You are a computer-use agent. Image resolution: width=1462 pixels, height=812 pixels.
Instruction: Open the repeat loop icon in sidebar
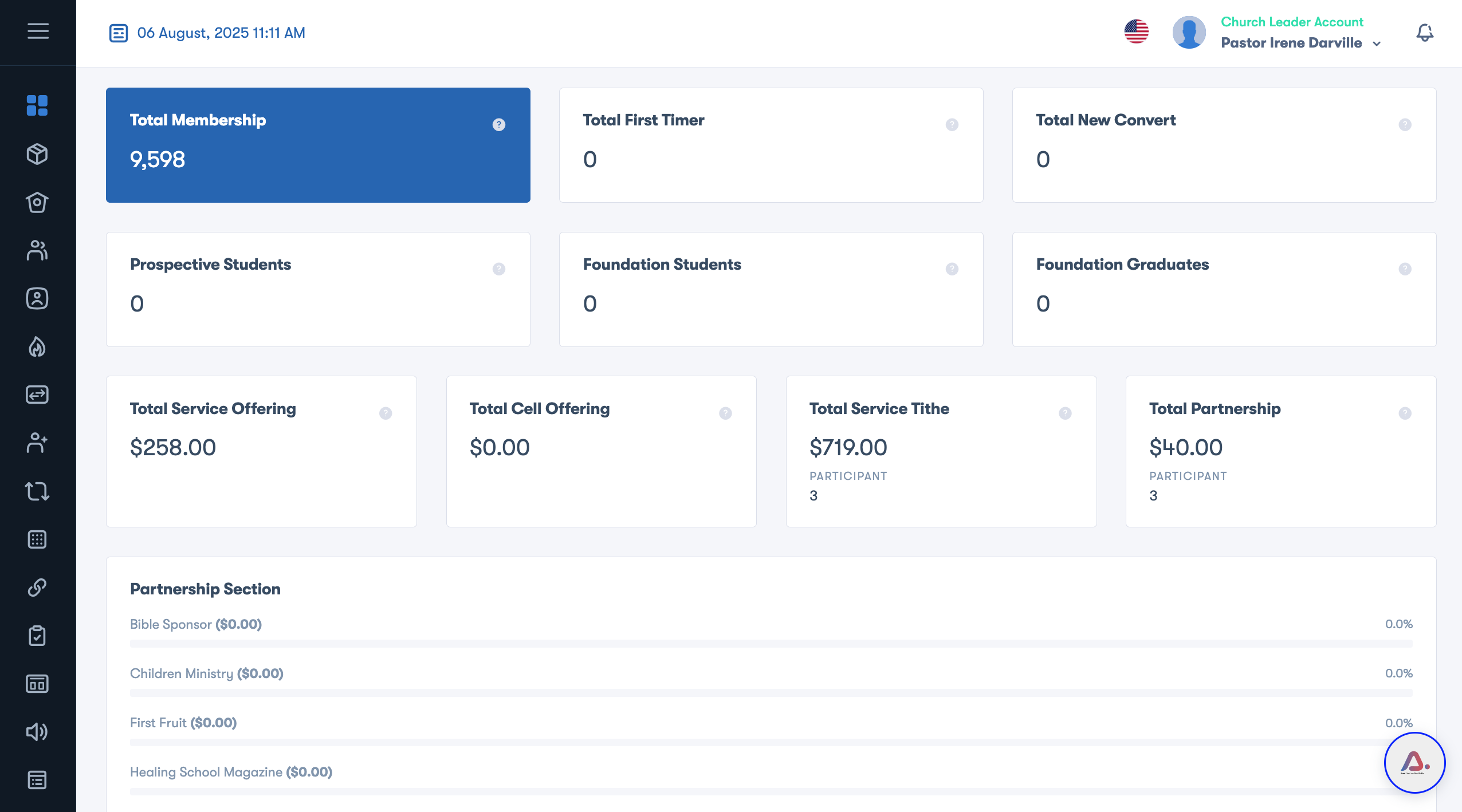click(37, 491)
